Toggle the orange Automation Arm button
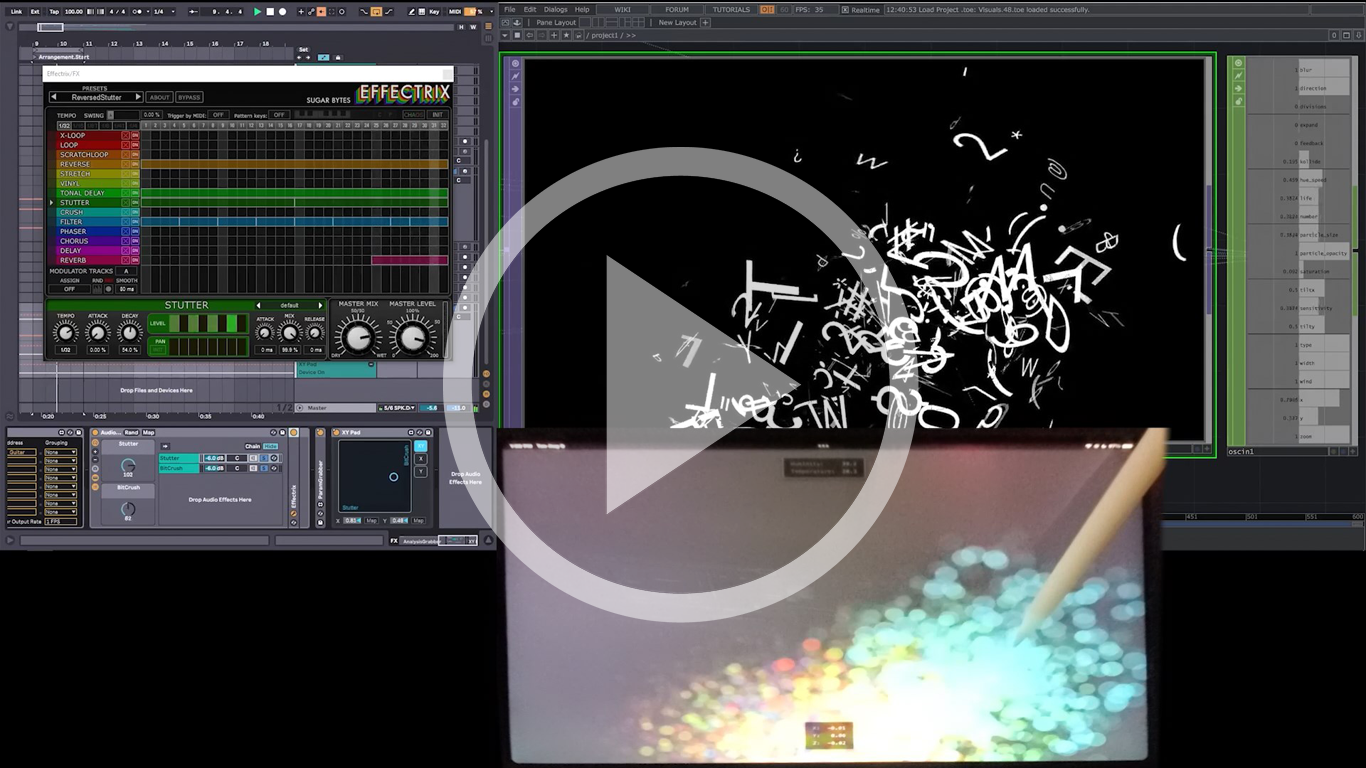Viewport: 1366px width, 768px height. click(x=321, y=12)
